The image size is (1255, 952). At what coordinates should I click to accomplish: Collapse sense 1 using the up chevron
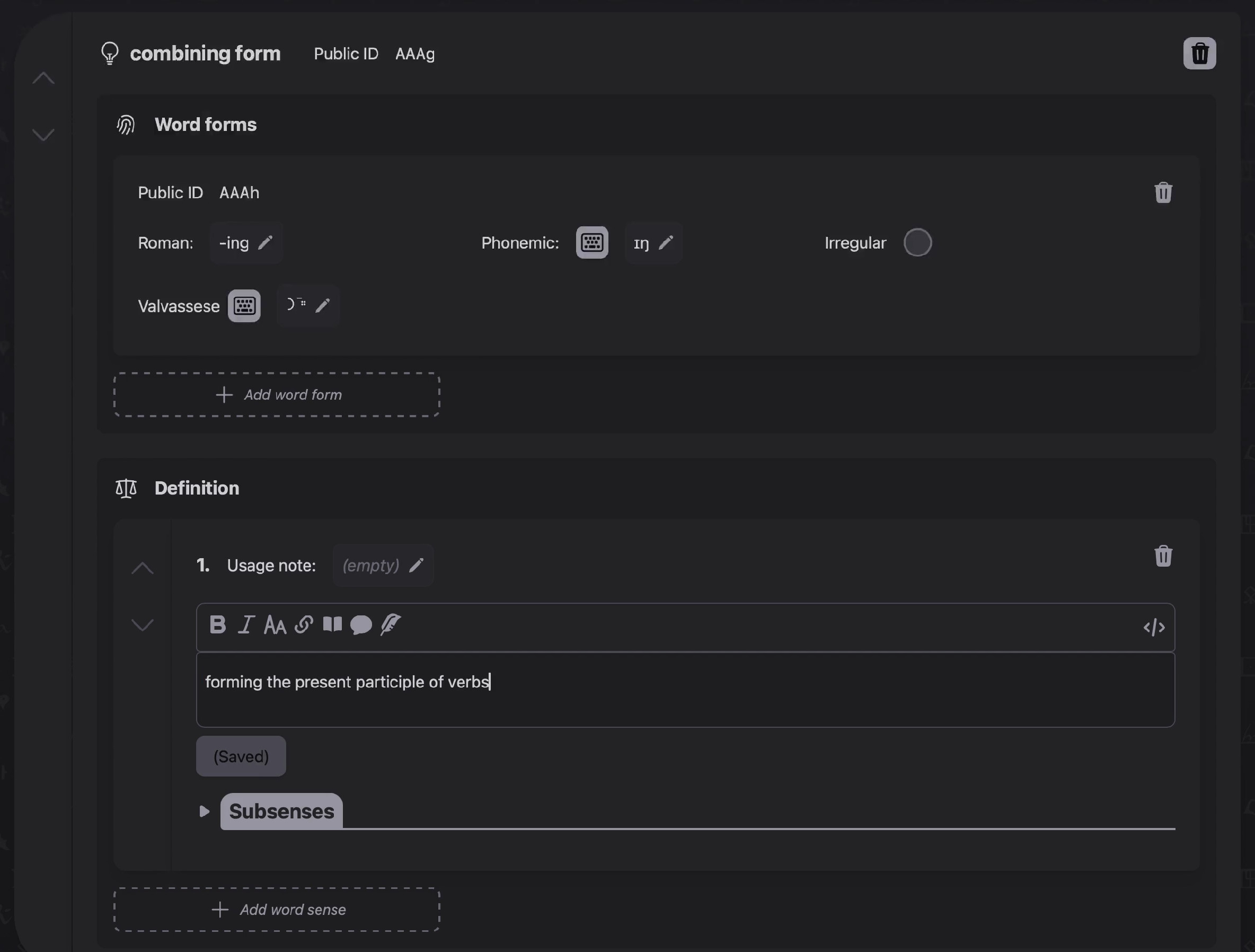[x=143, y=568]
